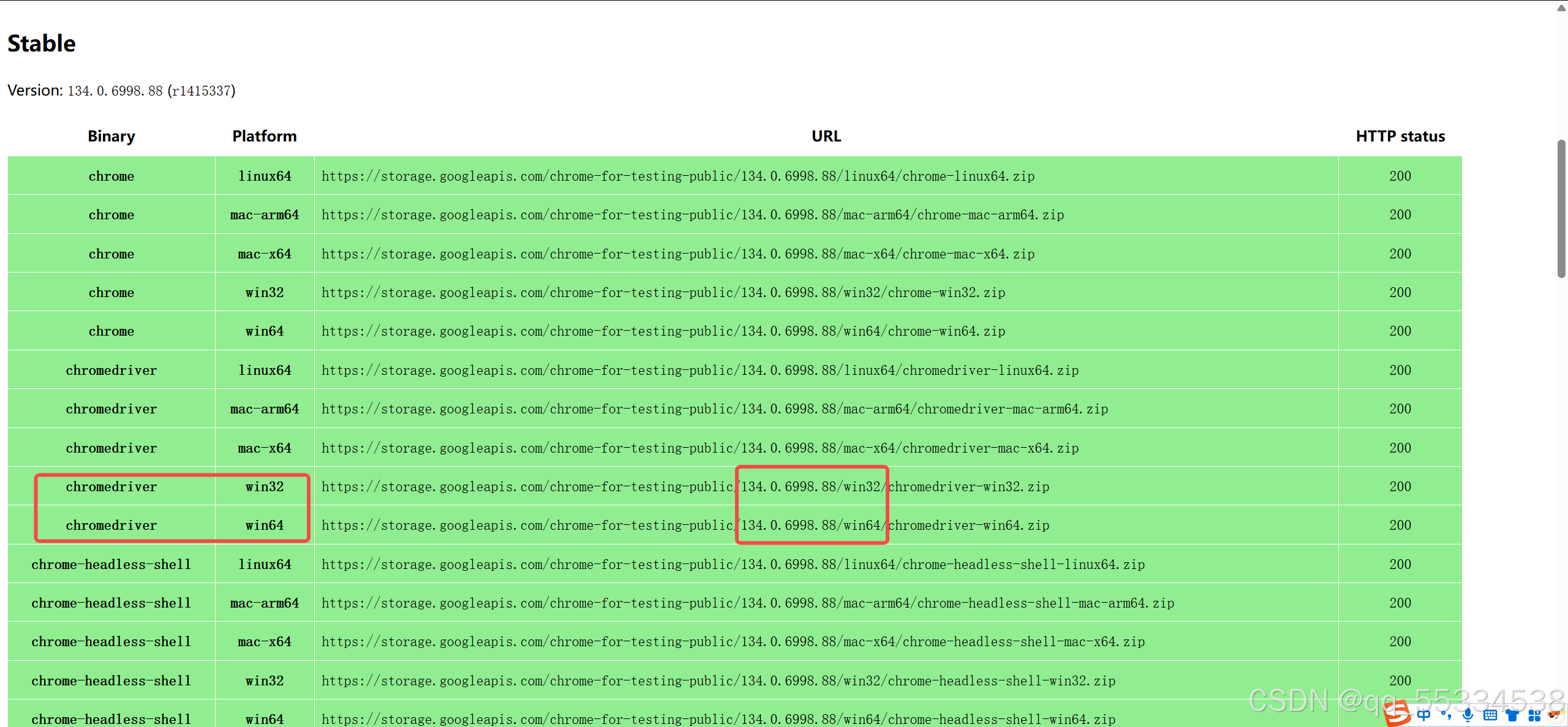1568x727 pixels.
Task: Click the version number 134.0.6998.88 (r1415337)
Action: (x=151, y=91)
